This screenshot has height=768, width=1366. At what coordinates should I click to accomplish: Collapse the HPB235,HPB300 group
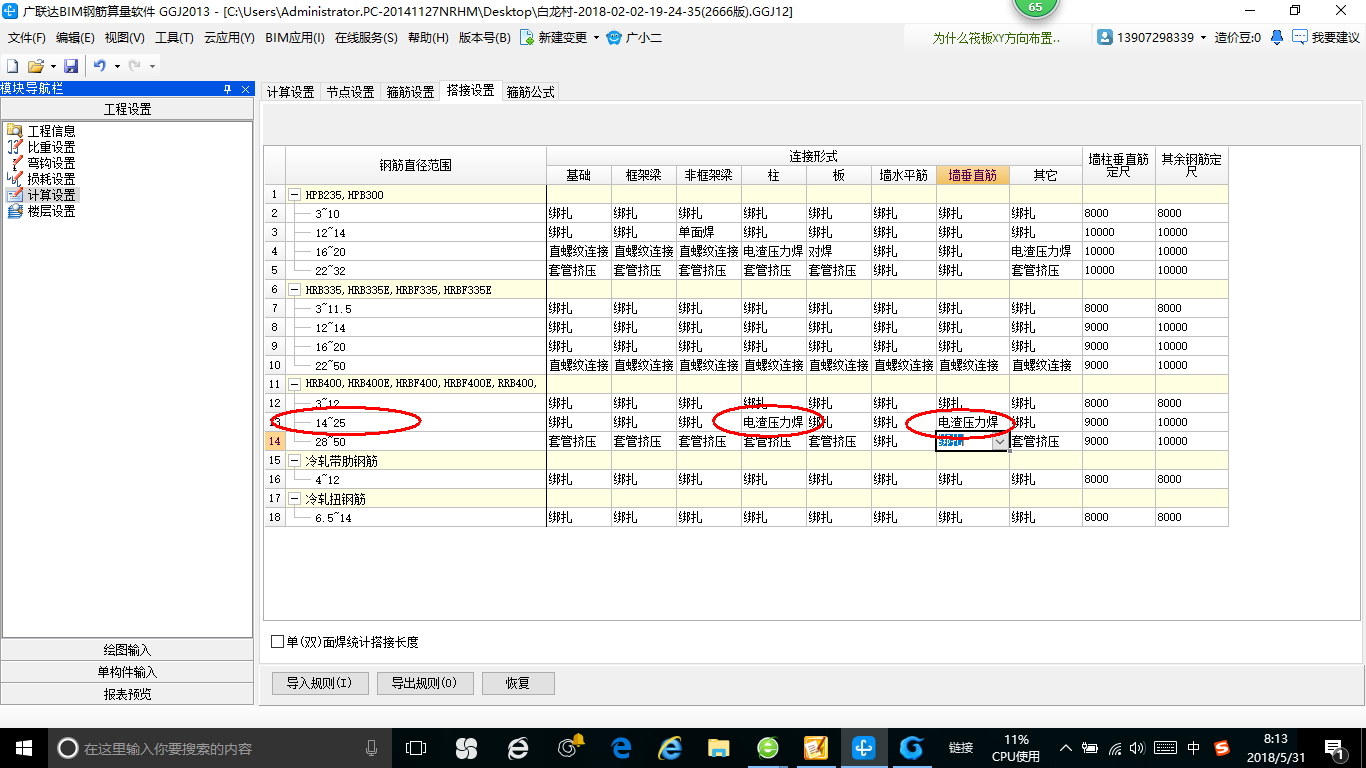tap(295, 195)
